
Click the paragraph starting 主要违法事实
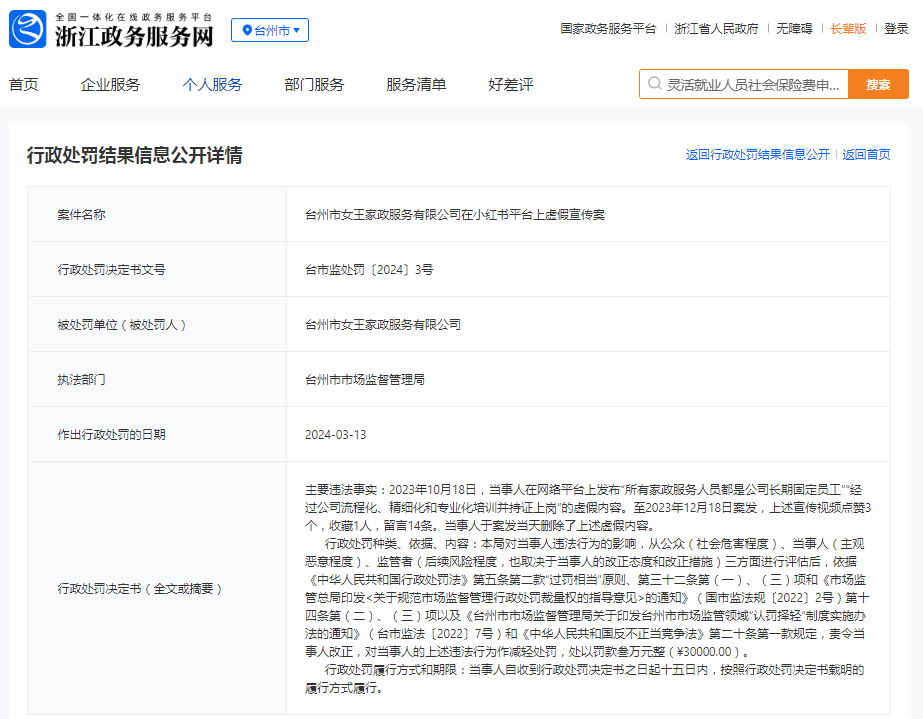(x=588, y=507)
